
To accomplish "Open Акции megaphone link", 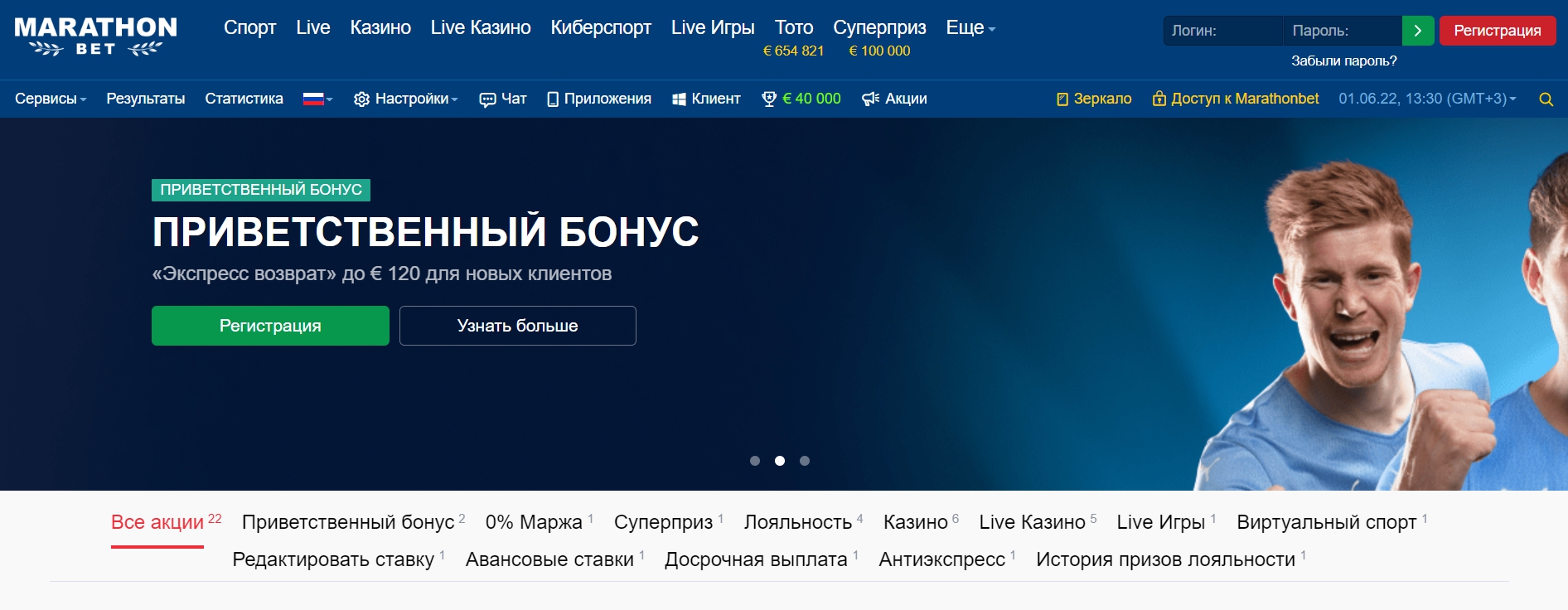I will coord(894,99).
